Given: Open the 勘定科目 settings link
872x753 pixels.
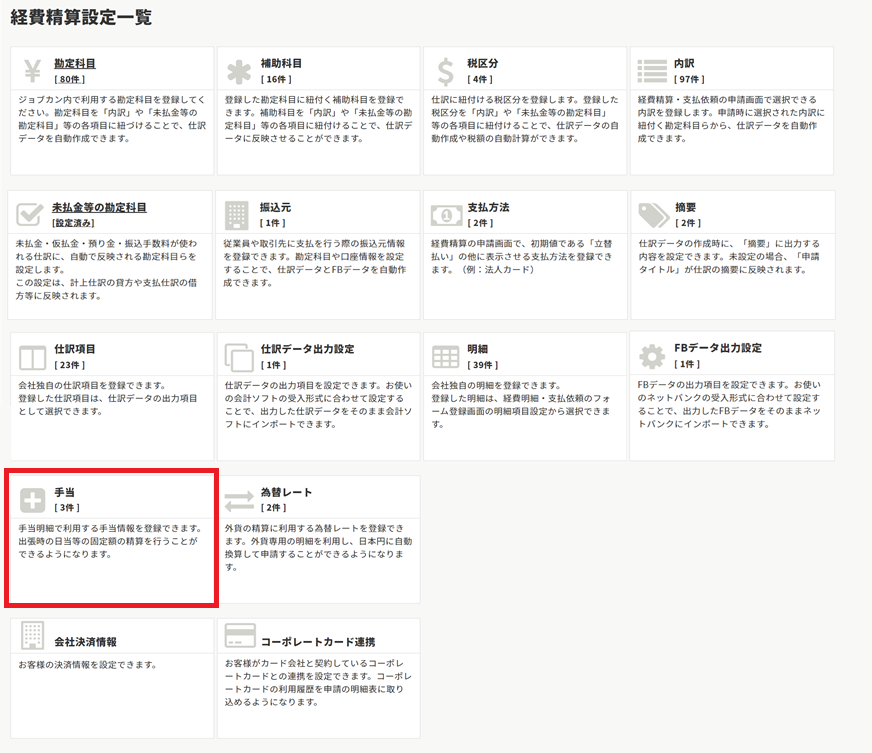Looking at the screenshot, I should pyautogui.click(x=74, y=63).
